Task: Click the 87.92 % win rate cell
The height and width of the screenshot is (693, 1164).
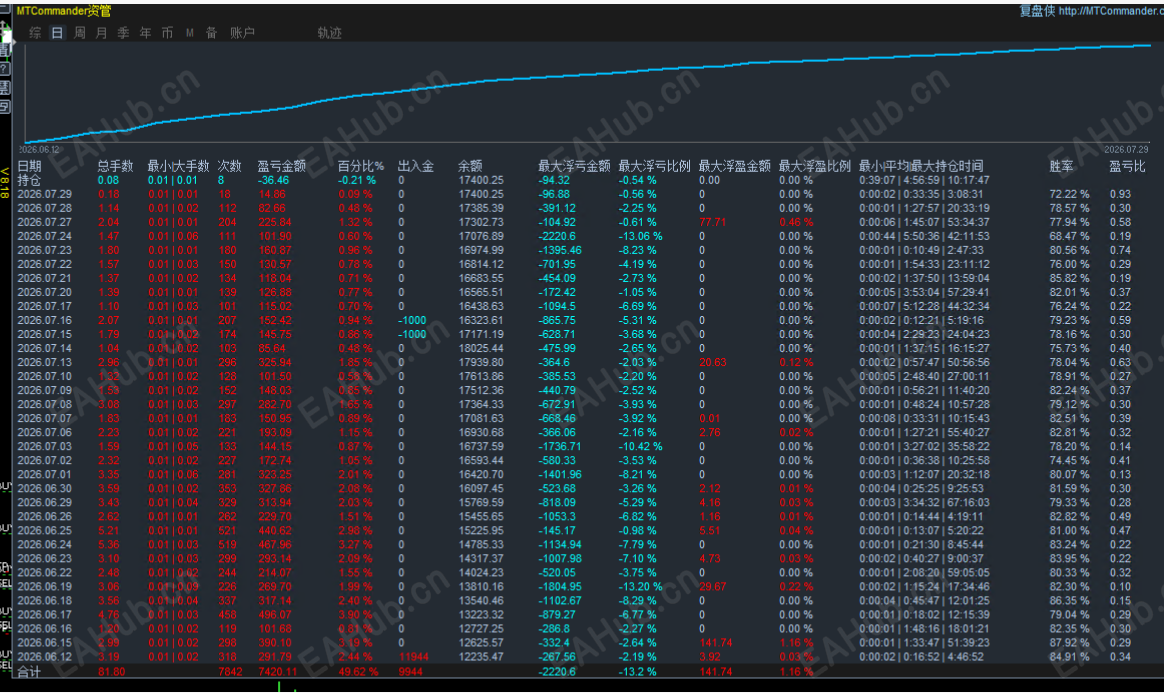Action: (x=1070, y=643)
